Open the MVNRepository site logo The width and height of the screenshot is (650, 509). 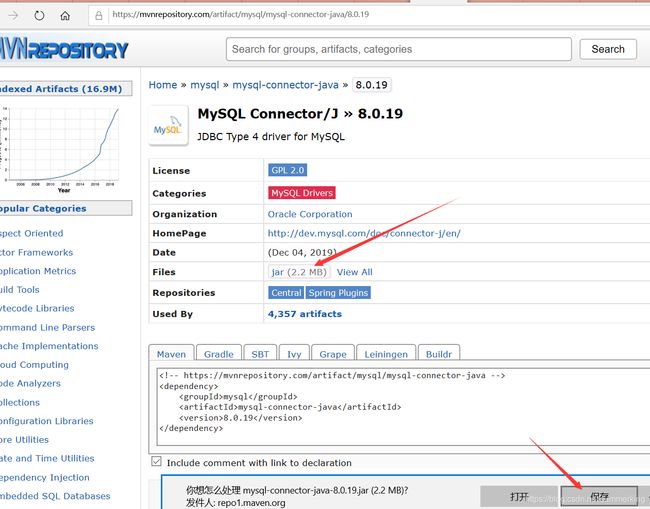tap(64, 50)
